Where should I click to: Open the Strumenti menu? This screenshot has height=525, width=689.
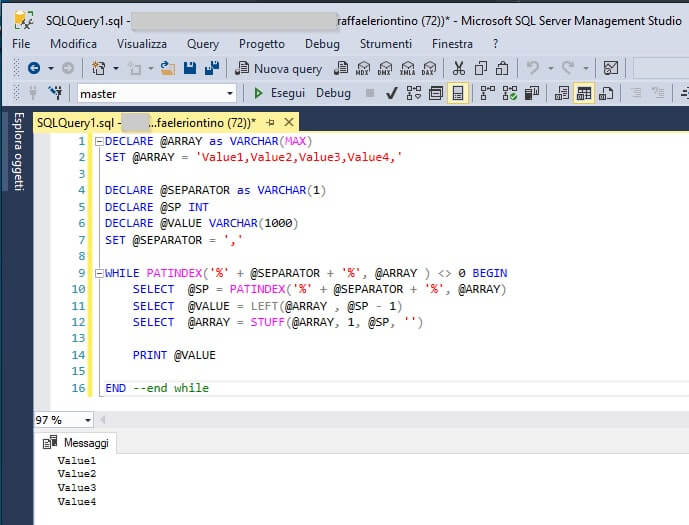coord(385,44)
